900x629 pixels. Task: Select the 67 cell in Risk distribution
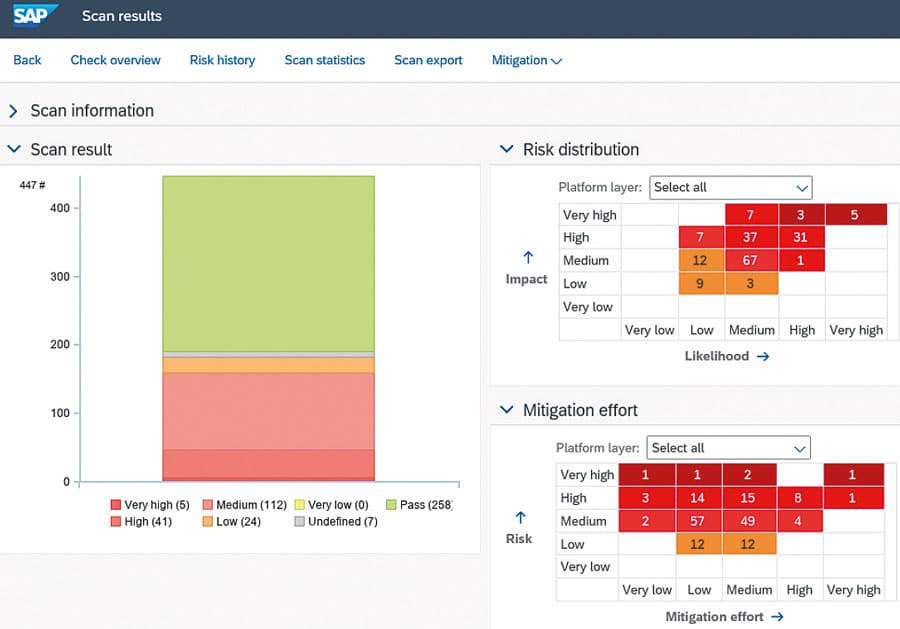pos(752,261)
